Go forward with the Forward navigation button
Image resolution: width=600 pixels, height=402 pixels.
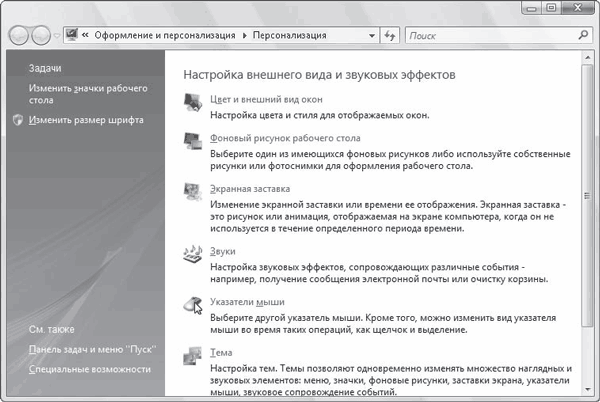41,36
